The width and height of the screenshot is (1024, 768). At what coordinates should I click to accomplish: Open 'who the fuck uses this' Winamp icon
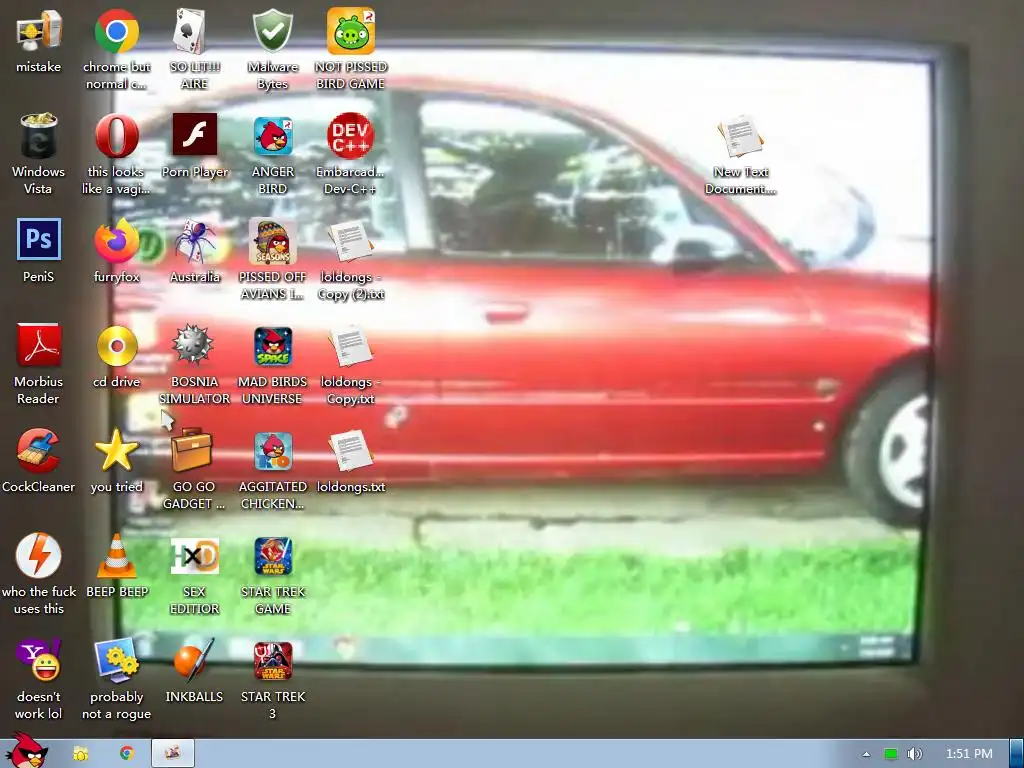click(x=39, y=556)
